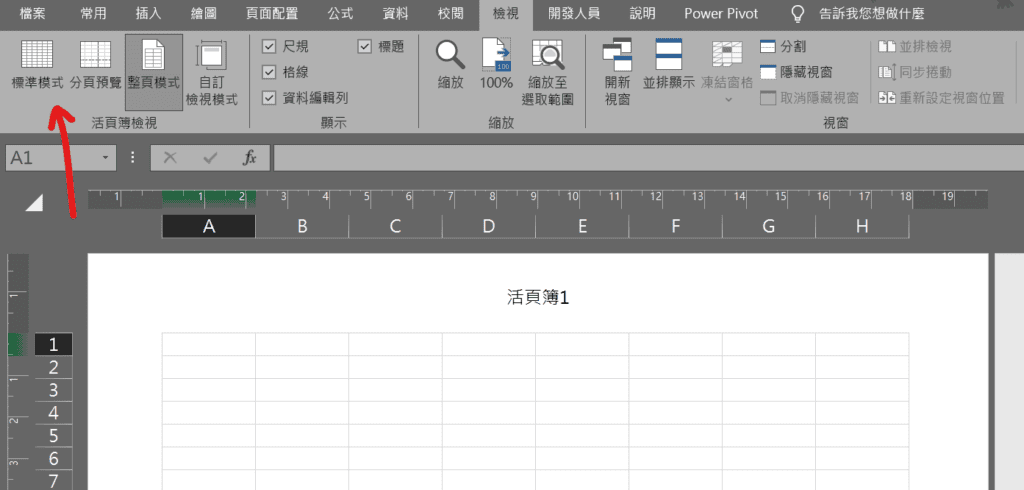Open the Name Box dropdown arrow
The width and height of the screenshot is (1024, 490).
[106, 158]
